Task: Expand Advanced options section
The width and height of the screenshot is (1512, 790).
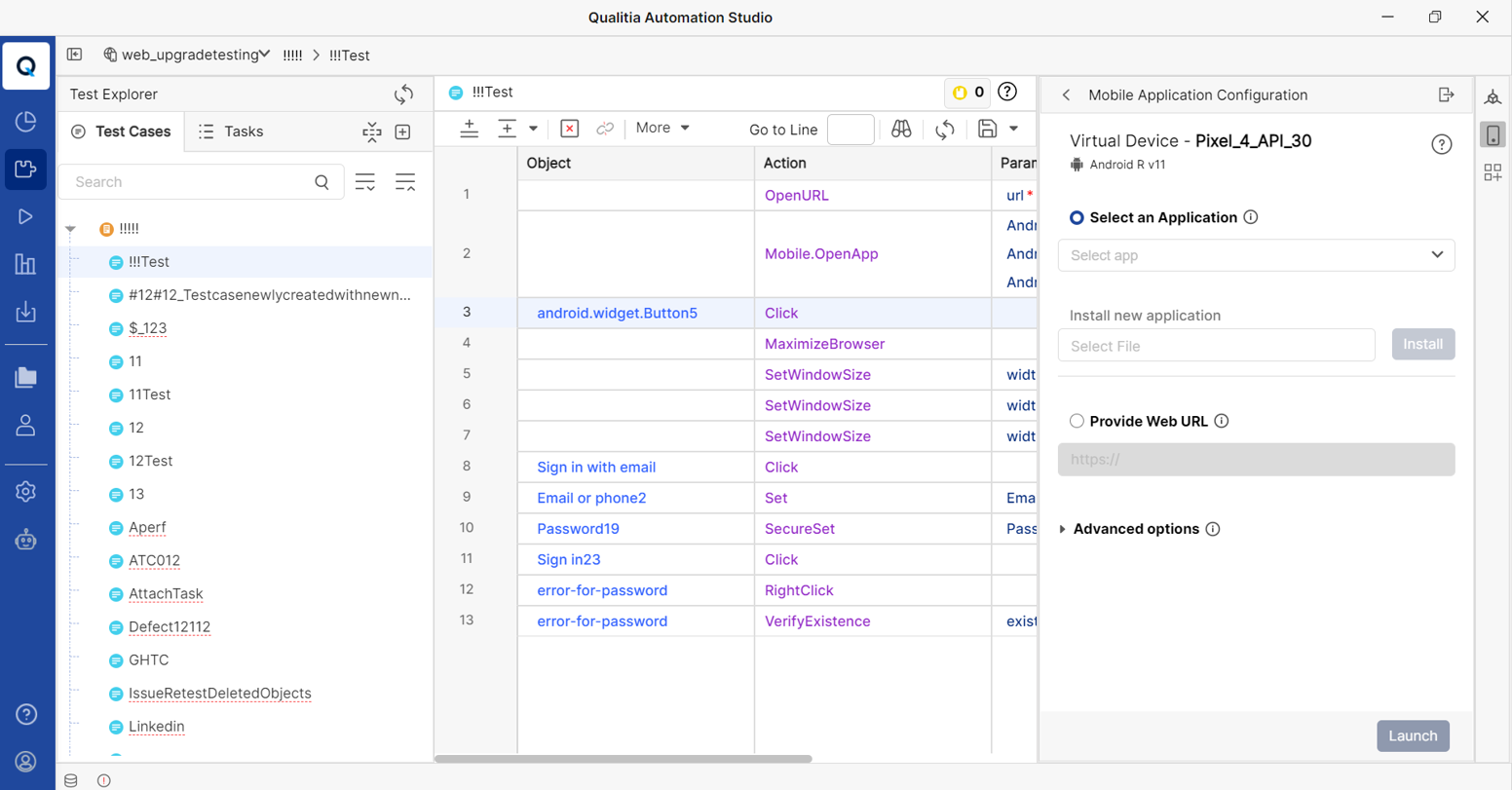Action: (x=1062, y=529)
